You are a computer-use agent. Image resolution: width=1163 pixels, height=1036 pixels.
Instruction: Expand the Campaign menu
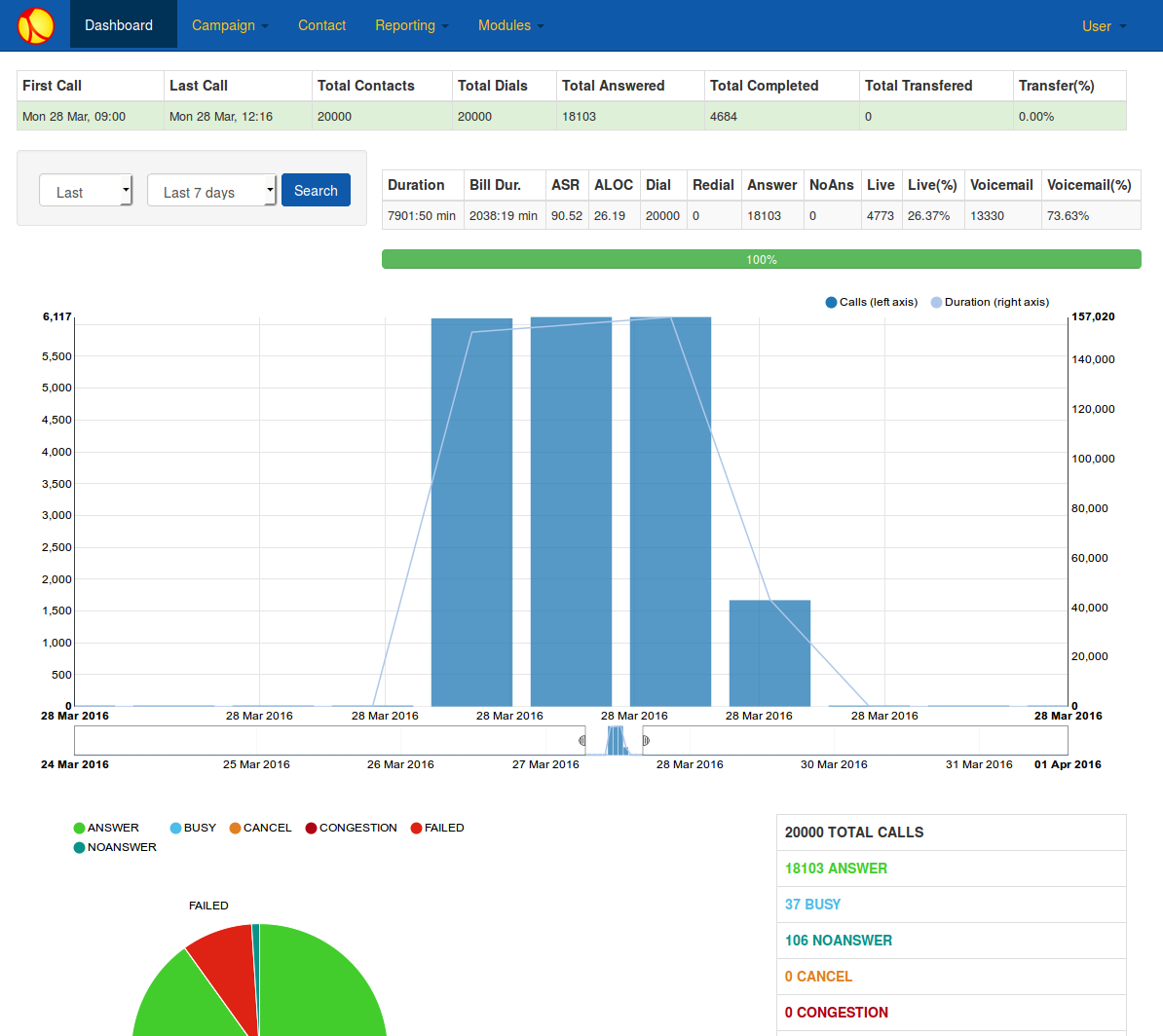[230, 25]
